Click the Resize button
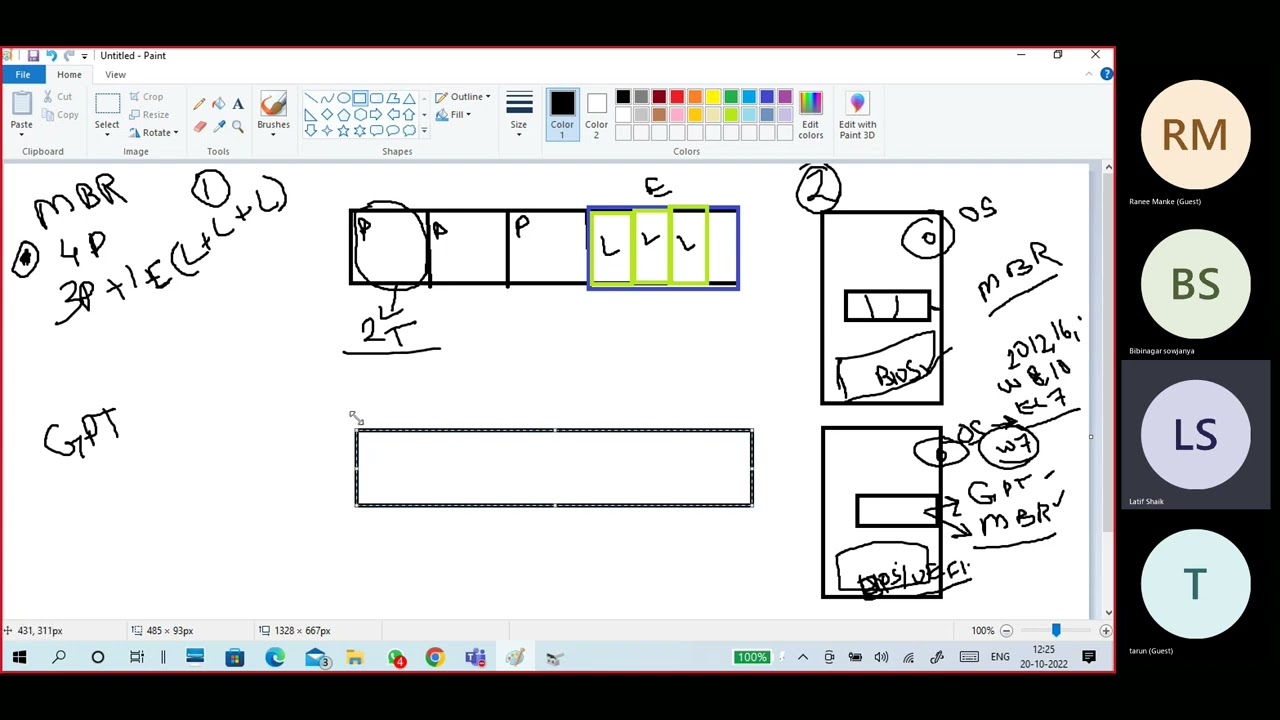This screenshot has height=720, width=1280. click(148, 115)
